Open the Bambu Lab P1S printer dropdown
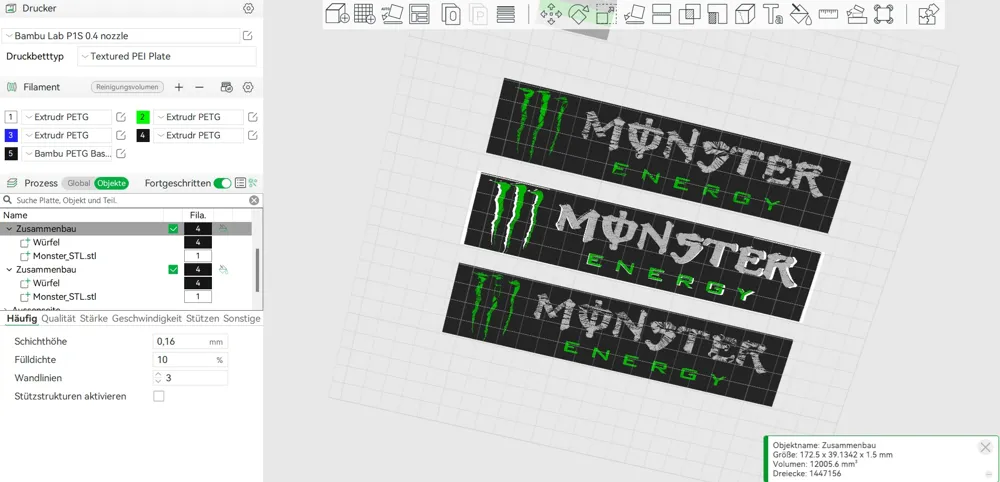Screen dimensions: 1000x482 (x=121, y=36)
